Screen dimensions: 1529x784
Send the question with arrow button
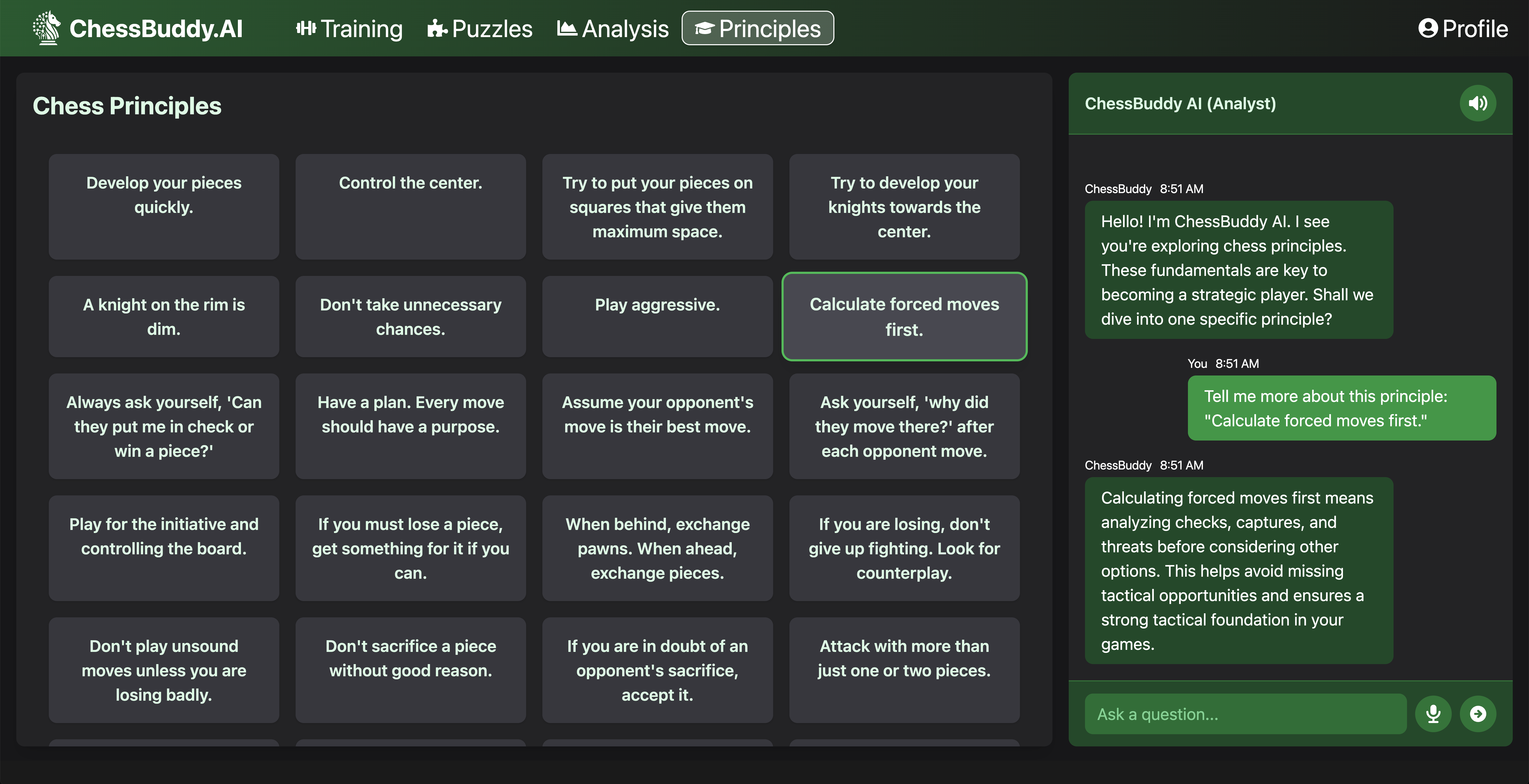[1478, 713]
